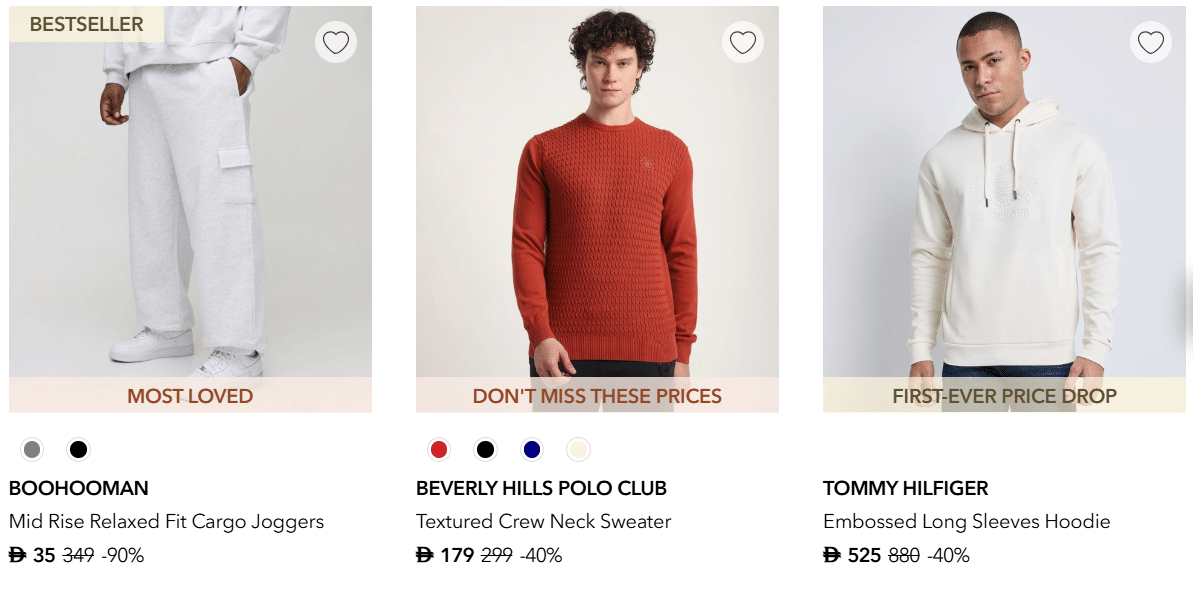This screenshot has height=593, width=1193.
Task: Choose red swatch for crew neck sweater
Action: (x=438, y=450)
